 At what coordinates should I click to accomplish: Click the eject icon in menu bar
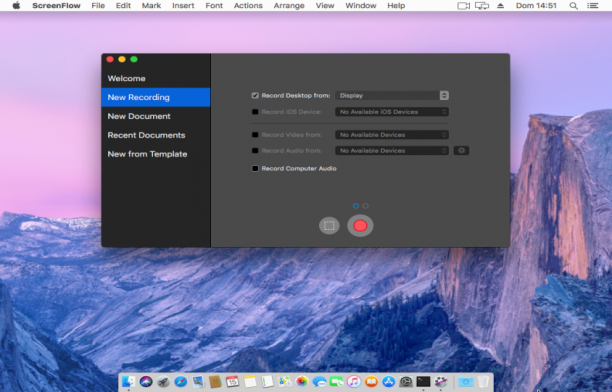coord(500,6)
